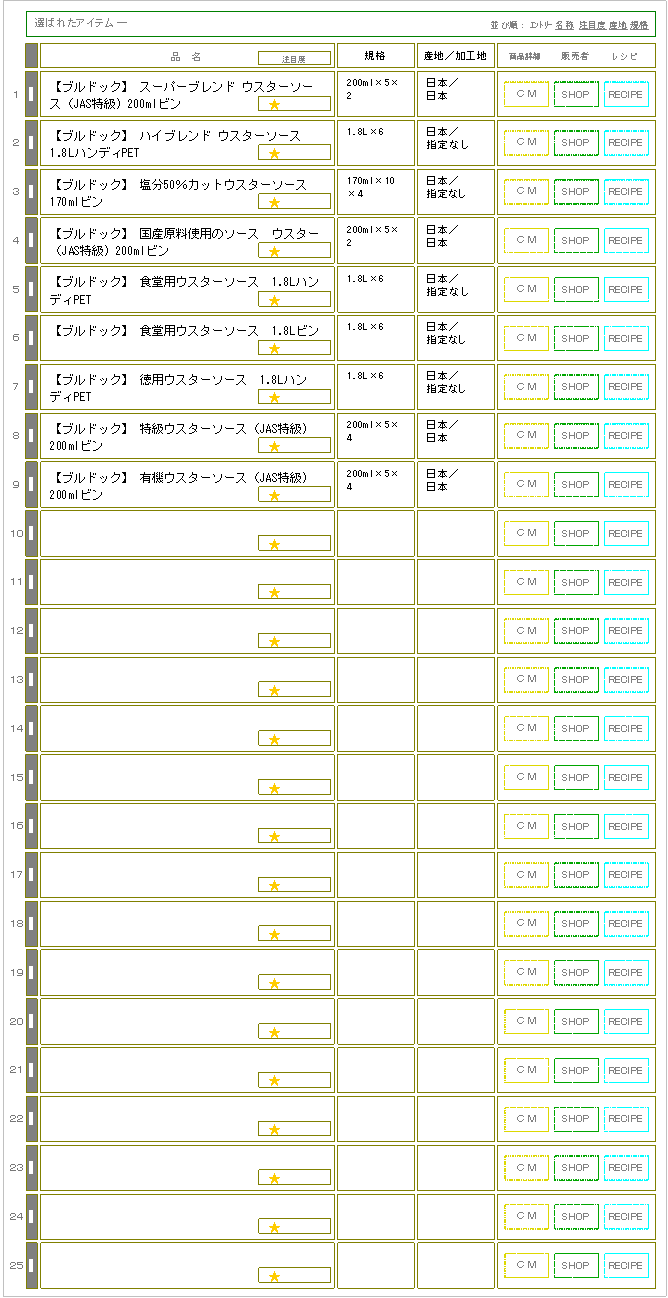The width and height of the screenshot is (668, 1298).
Task: Click star rating for 特級ウスターソース
Action: tap(274, 447)
